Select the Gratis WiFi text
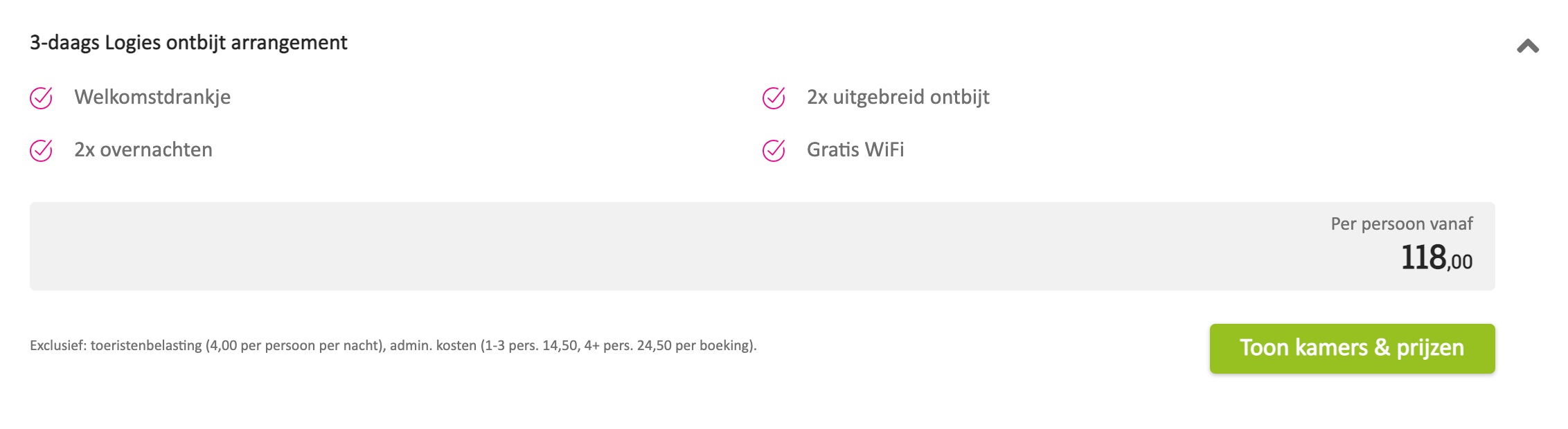Image resolution: width=1568 pixels, height=429 pixels. point(855,149)
